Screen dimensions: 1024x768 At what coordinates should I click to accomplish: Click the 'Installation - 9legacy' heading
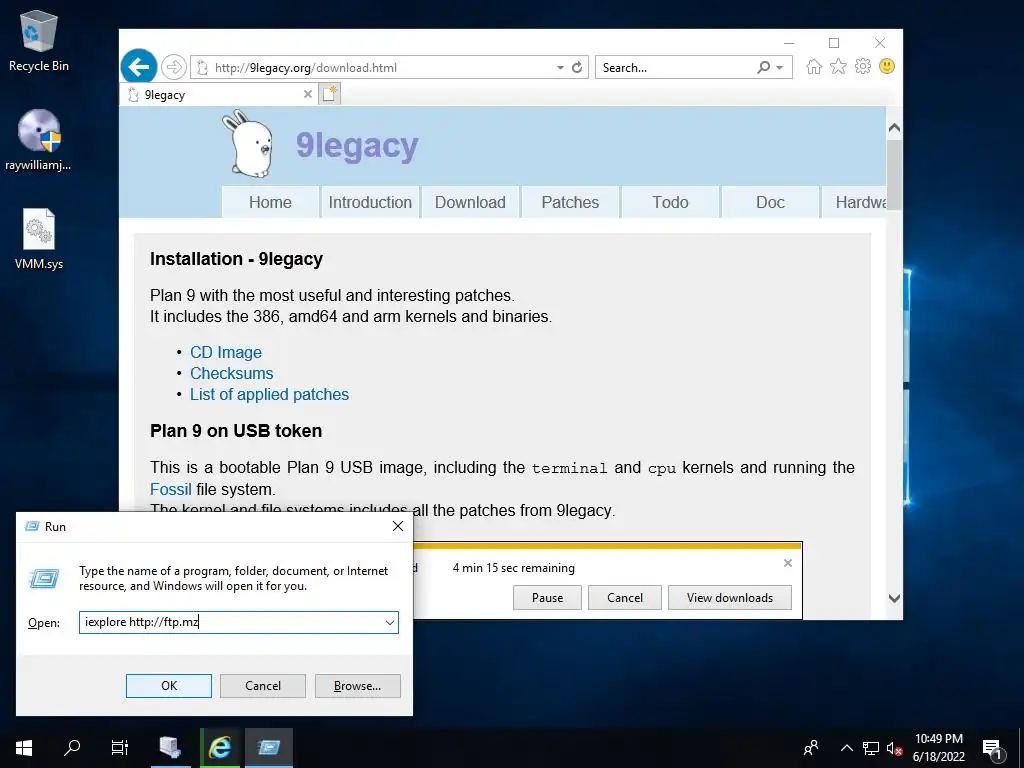[x=236, y=259]
